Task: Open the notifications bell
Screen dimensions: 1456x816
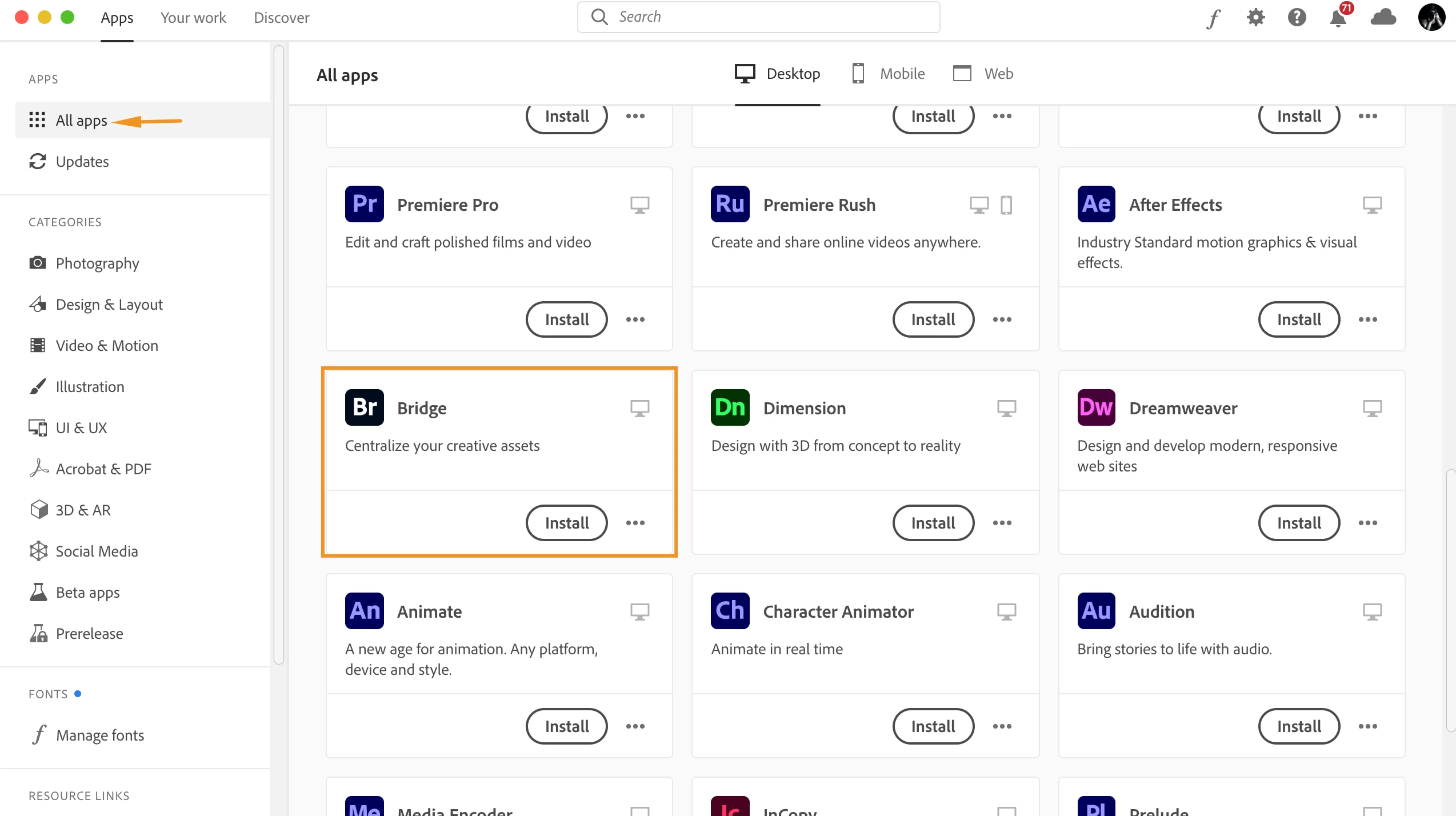Action: [x=1338, y=18]
